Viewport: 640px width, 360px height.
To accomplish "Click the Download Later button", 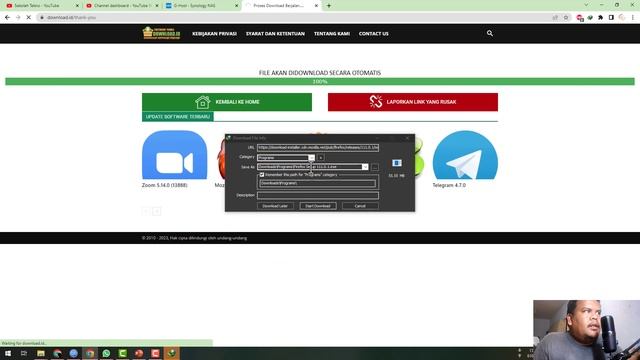I will [275, 206].
